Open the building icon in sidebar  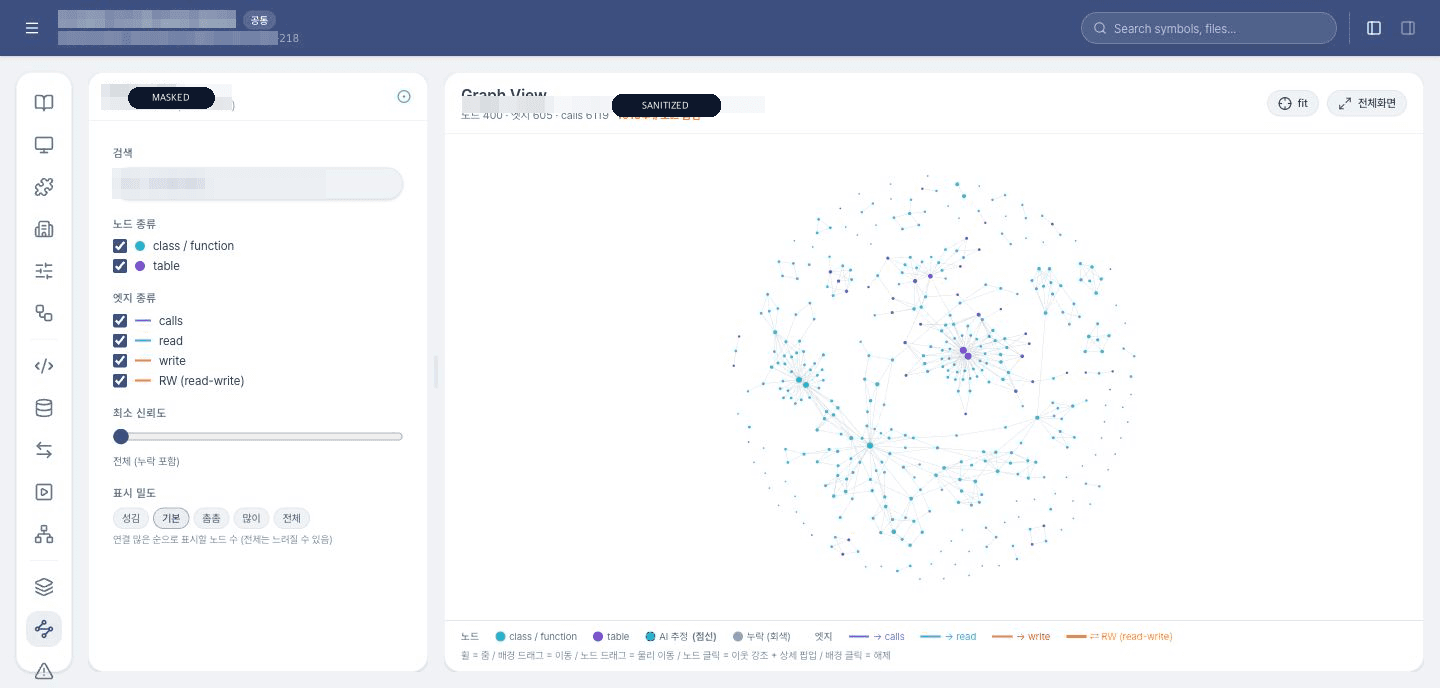click(x=44, y=229)
